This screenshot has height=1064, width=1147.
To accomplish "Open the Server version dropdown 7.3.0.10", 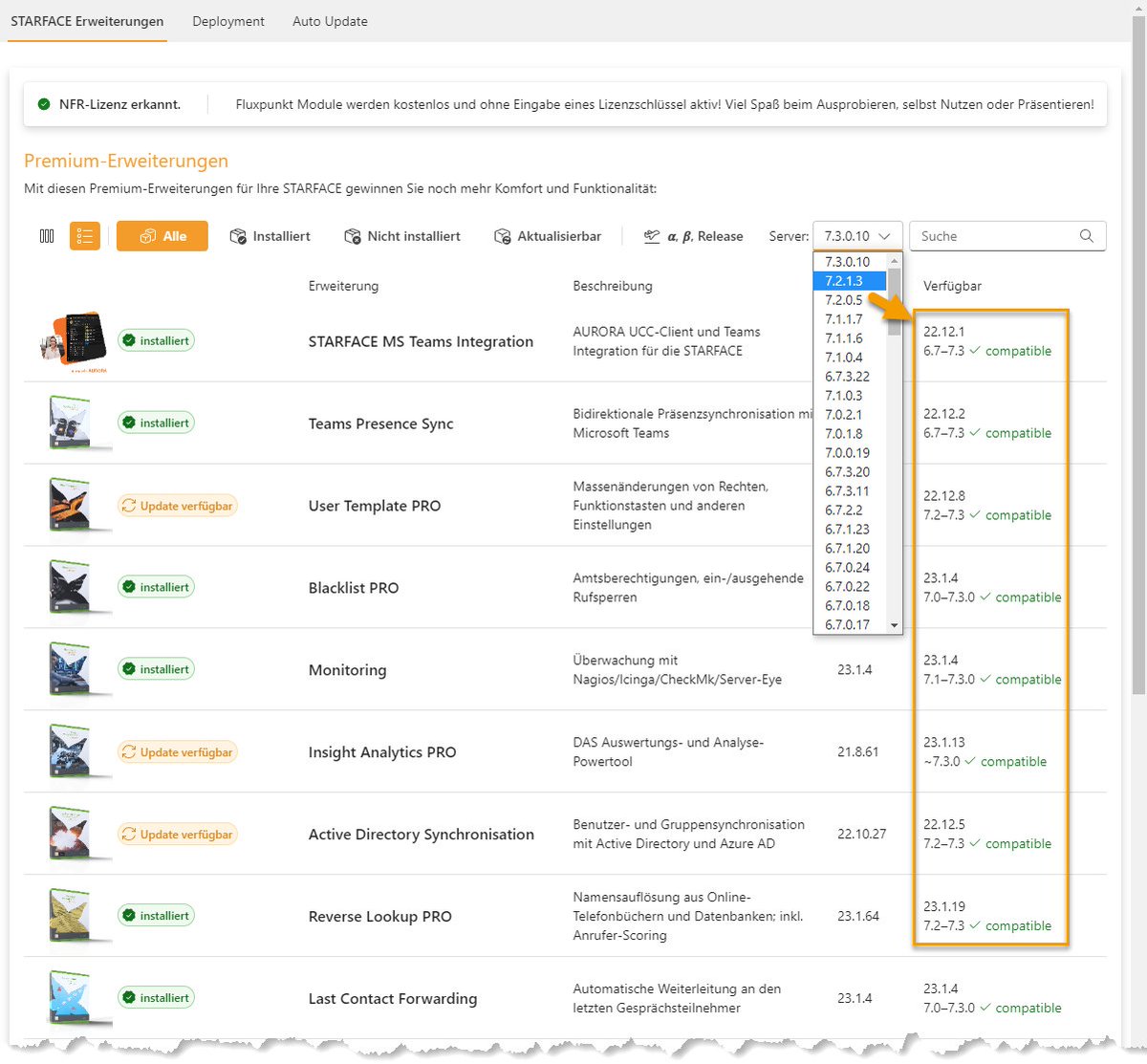I will coord(857,236).
